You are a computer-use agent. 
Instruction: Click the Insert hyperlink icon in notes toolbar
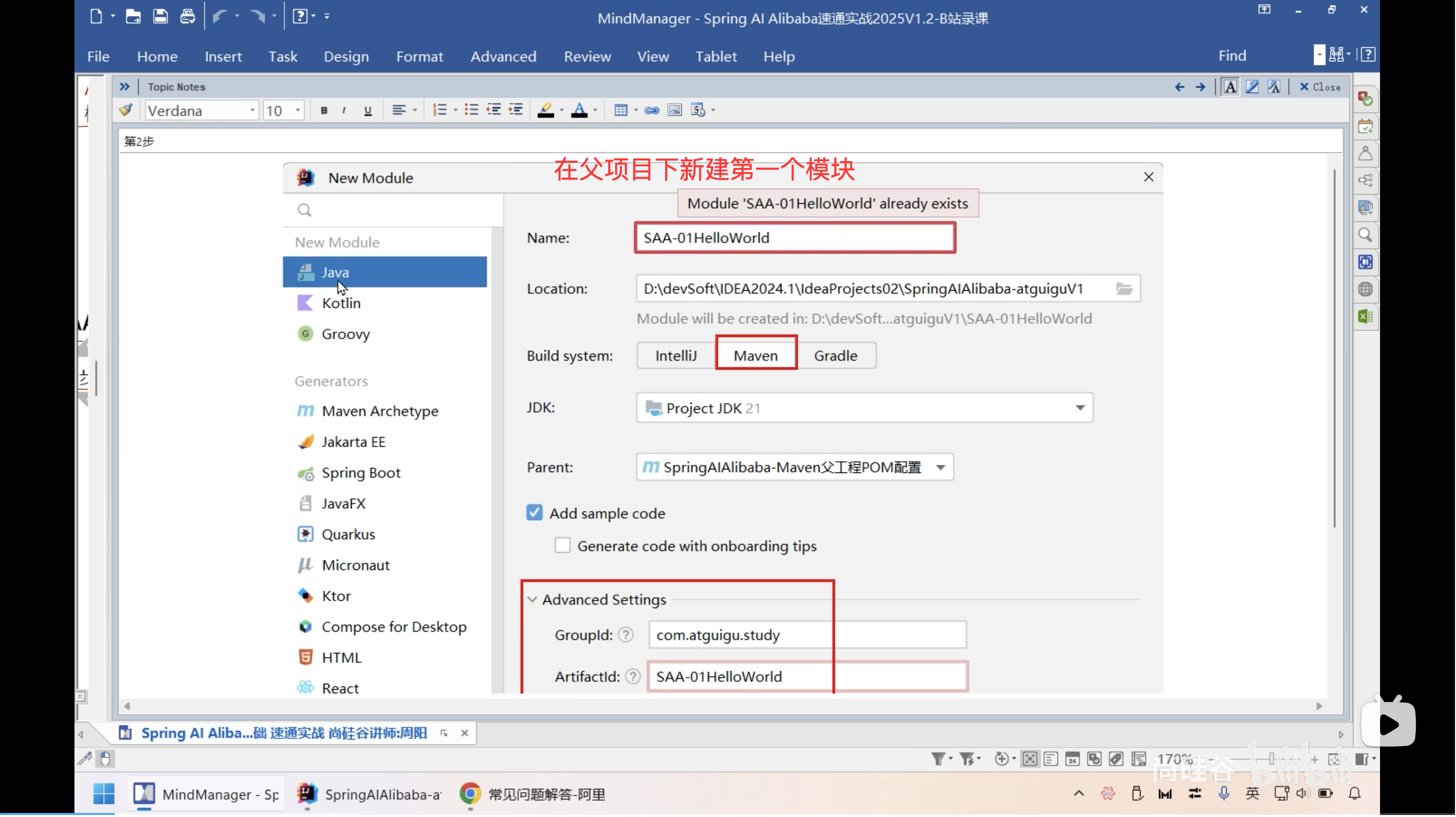point(652,110)
